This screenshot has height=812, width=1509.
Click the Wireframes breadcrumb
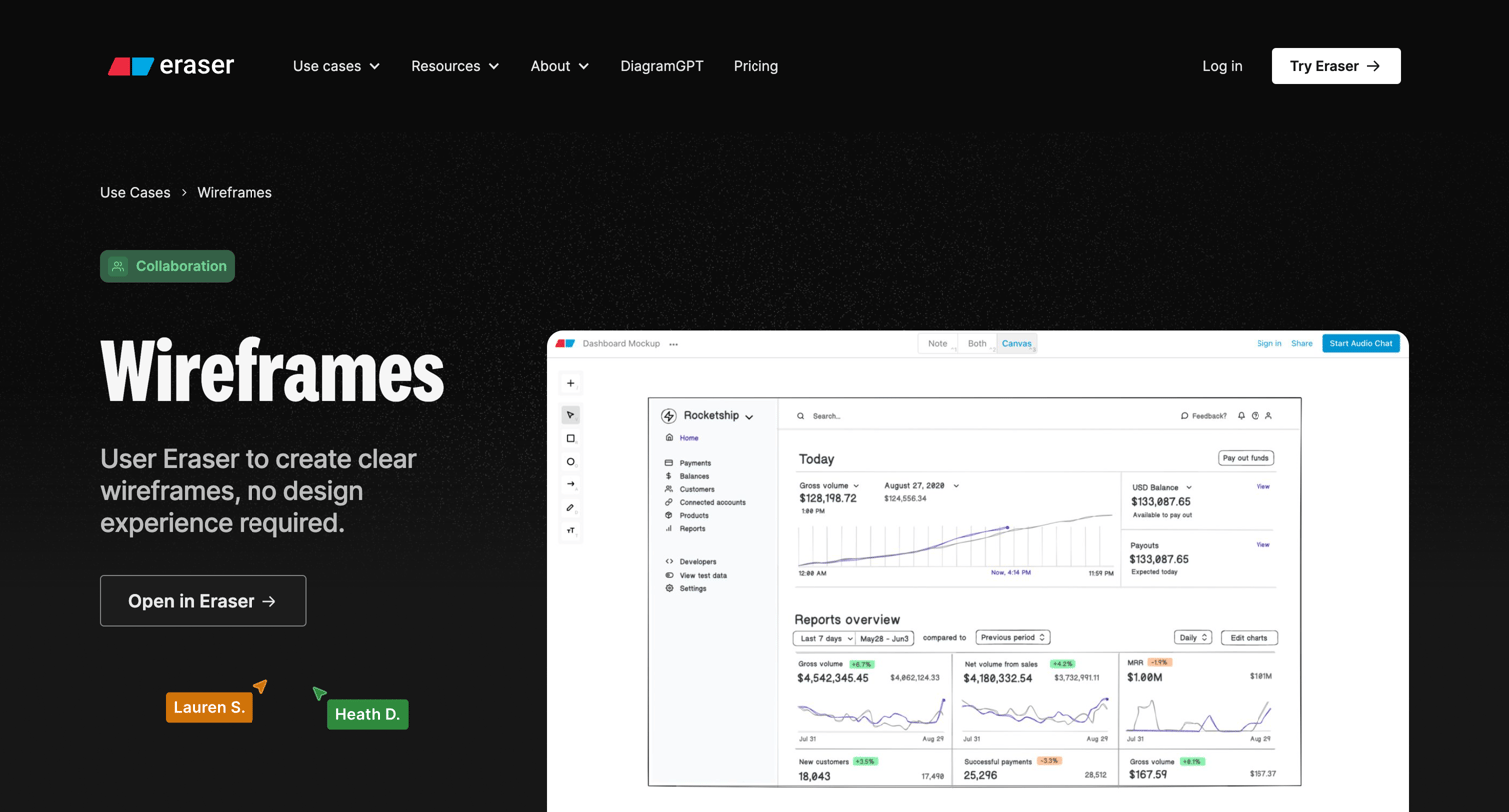[235, 192]
